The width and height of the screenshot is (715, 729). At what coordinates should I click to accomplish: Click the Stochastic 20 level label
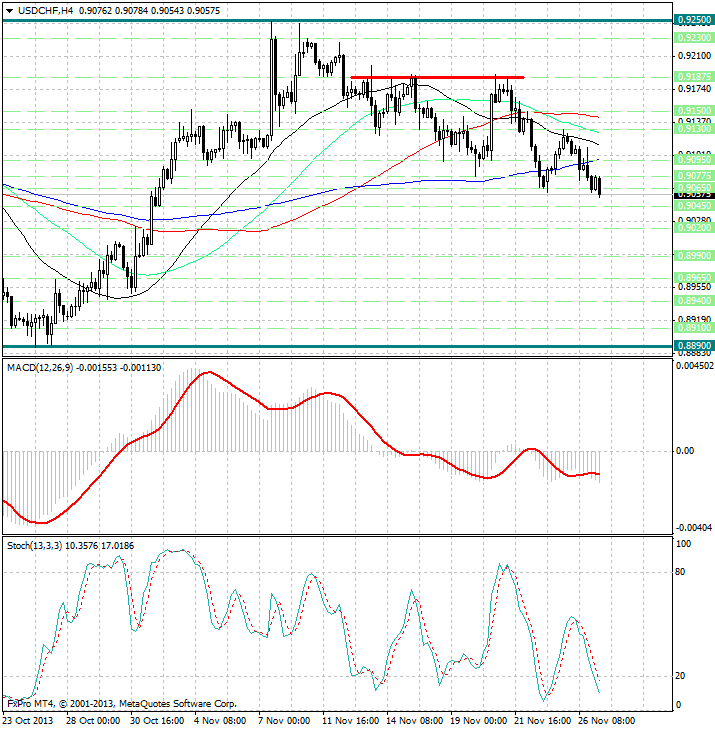tap(680, 676)
